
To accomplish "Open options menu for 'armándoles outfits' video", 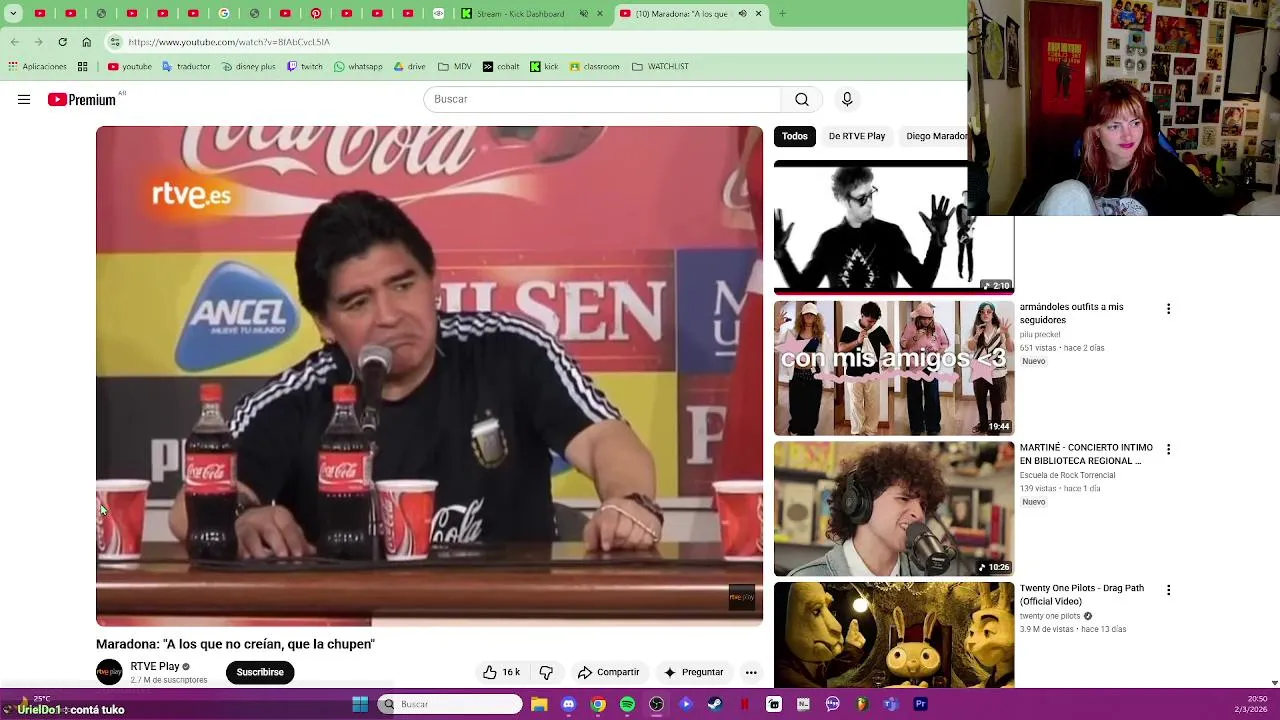I will (x=1168, y=309).
